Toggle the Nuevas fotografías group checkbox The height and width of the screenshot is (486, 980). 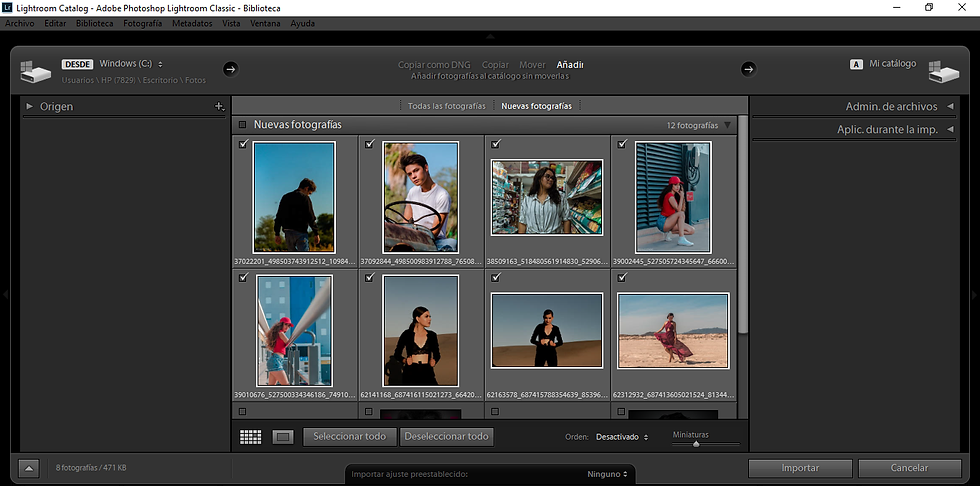point(242,125)
